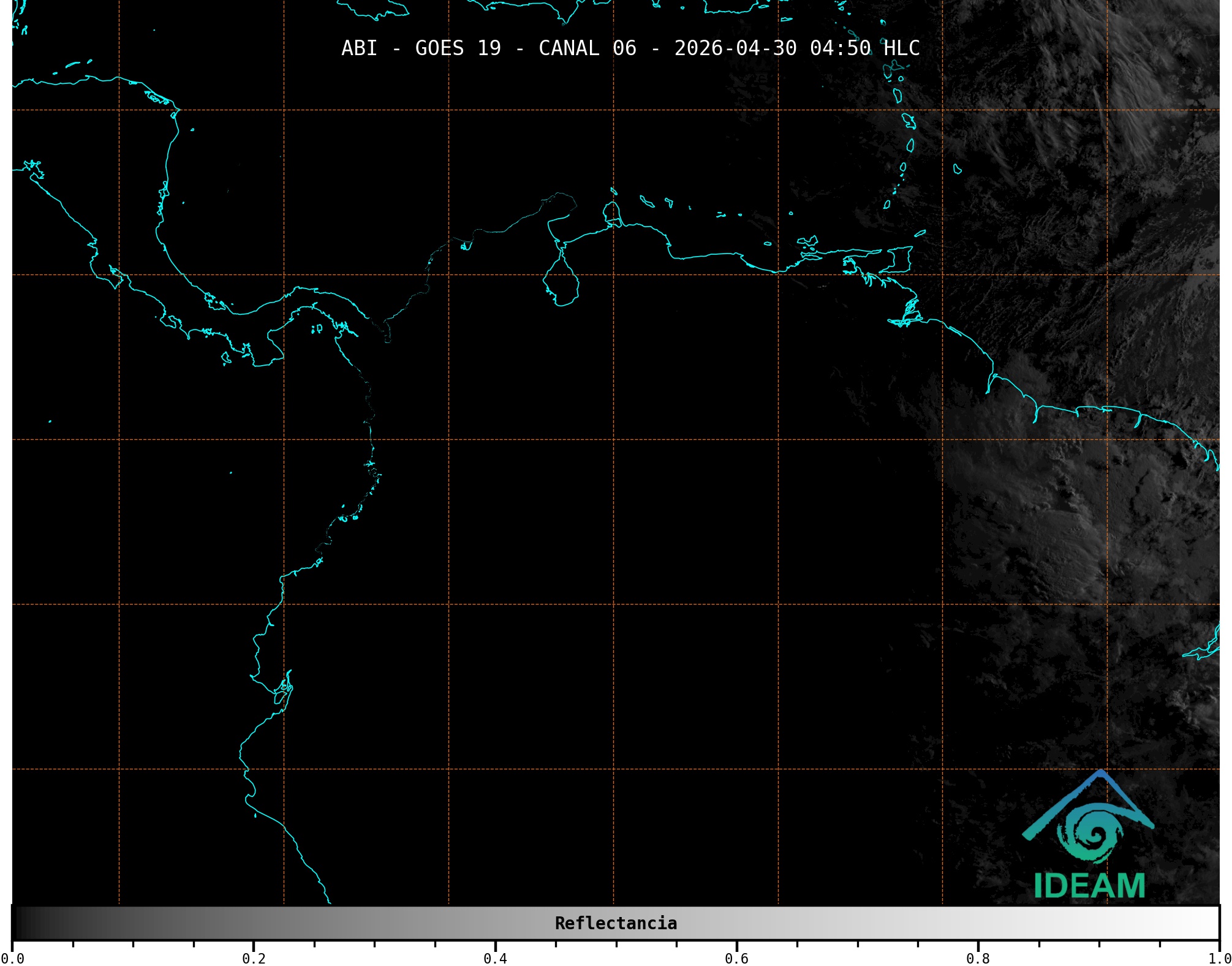Click the date '2026-04-30' in the title
The image size is (1232, 966).
click(x=735, y=48)
